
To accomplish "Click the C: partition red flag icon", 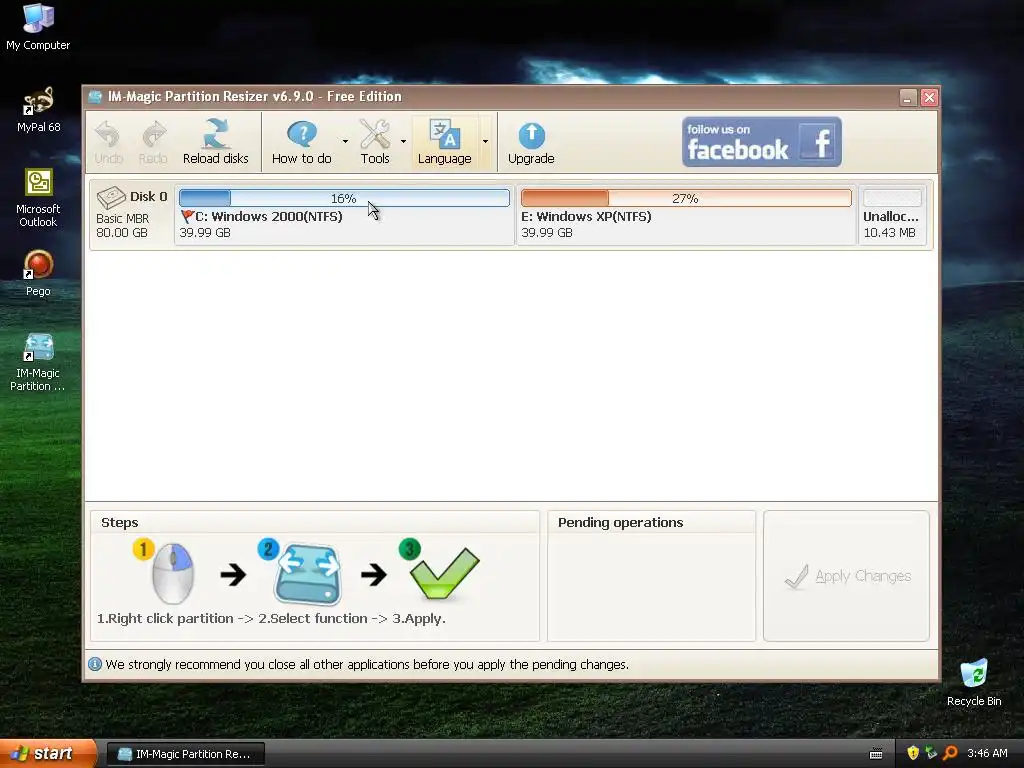I will [x=187, y=217].
